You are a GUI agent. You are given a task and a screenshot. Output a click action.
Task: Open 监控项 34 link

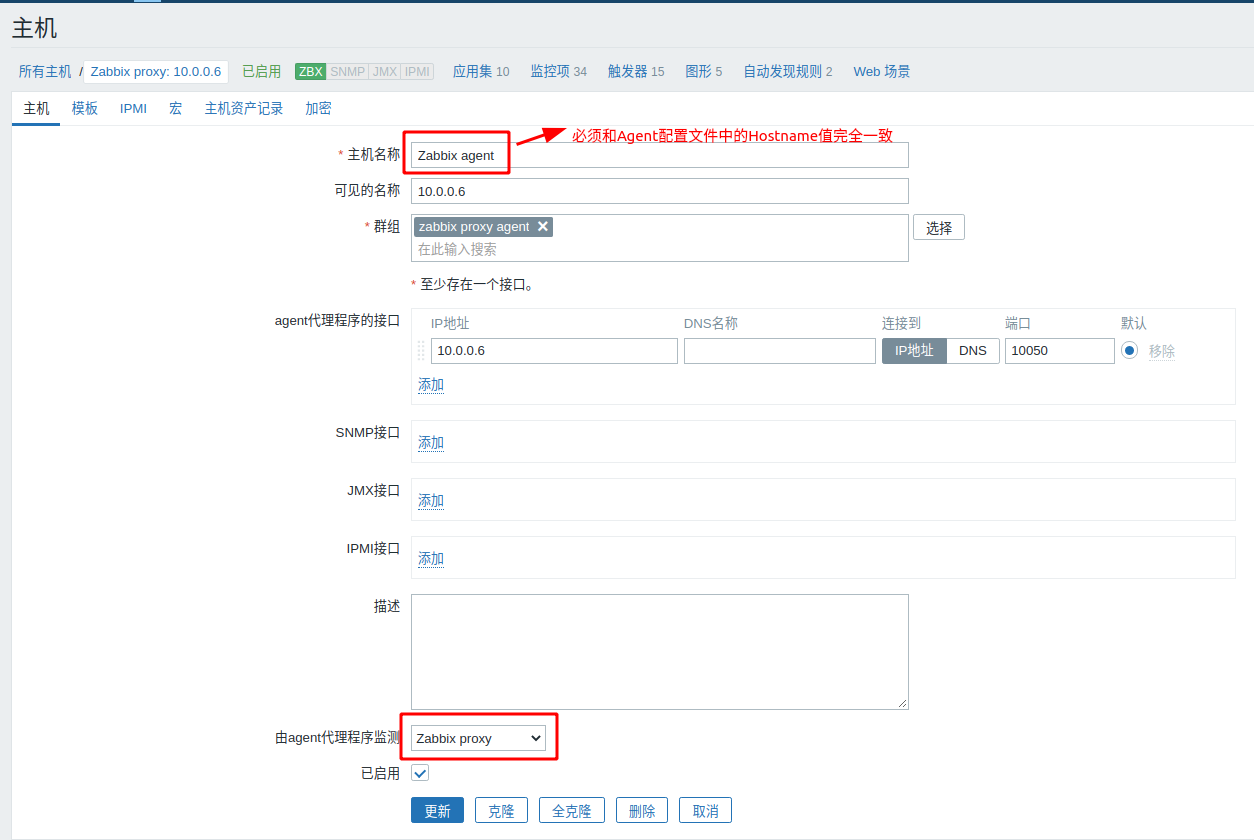pos(559,72)
